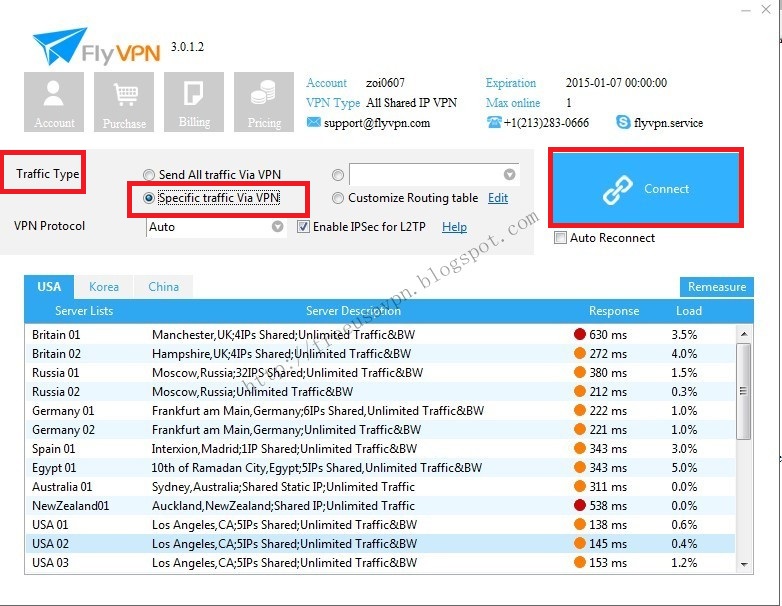Screen dimensions: 782x606
Task: Click the server list scroll down arrow
Action: 744,565
